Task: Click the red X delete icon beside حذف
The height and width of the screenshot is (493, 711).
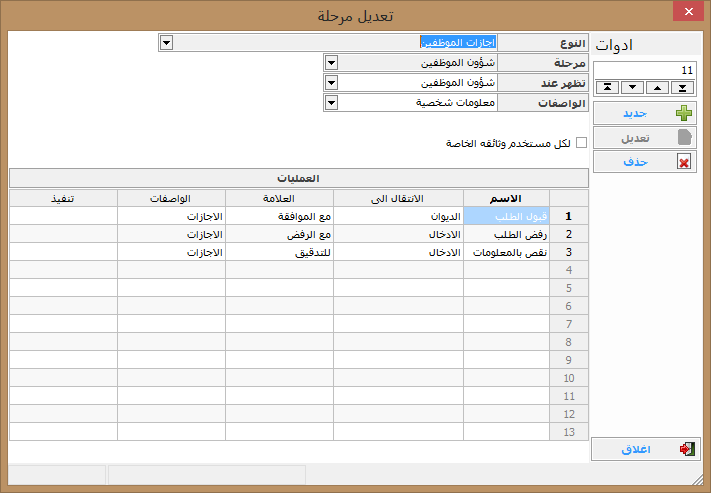Action: tap(684, 162)
